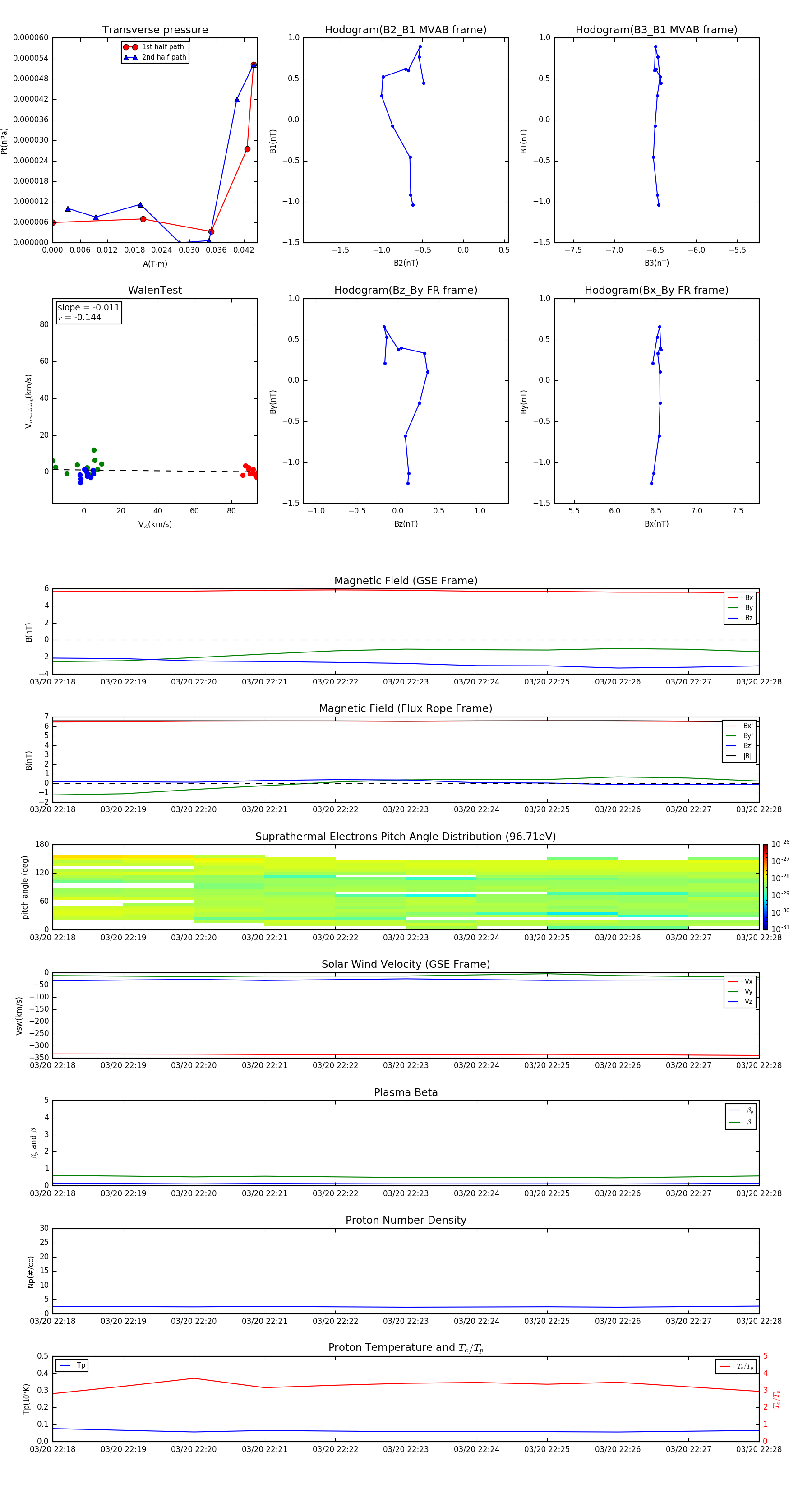
Task: Click 'Hodogram(B2_B1 MVAB frame)' title
Action: tap(406, 30)
